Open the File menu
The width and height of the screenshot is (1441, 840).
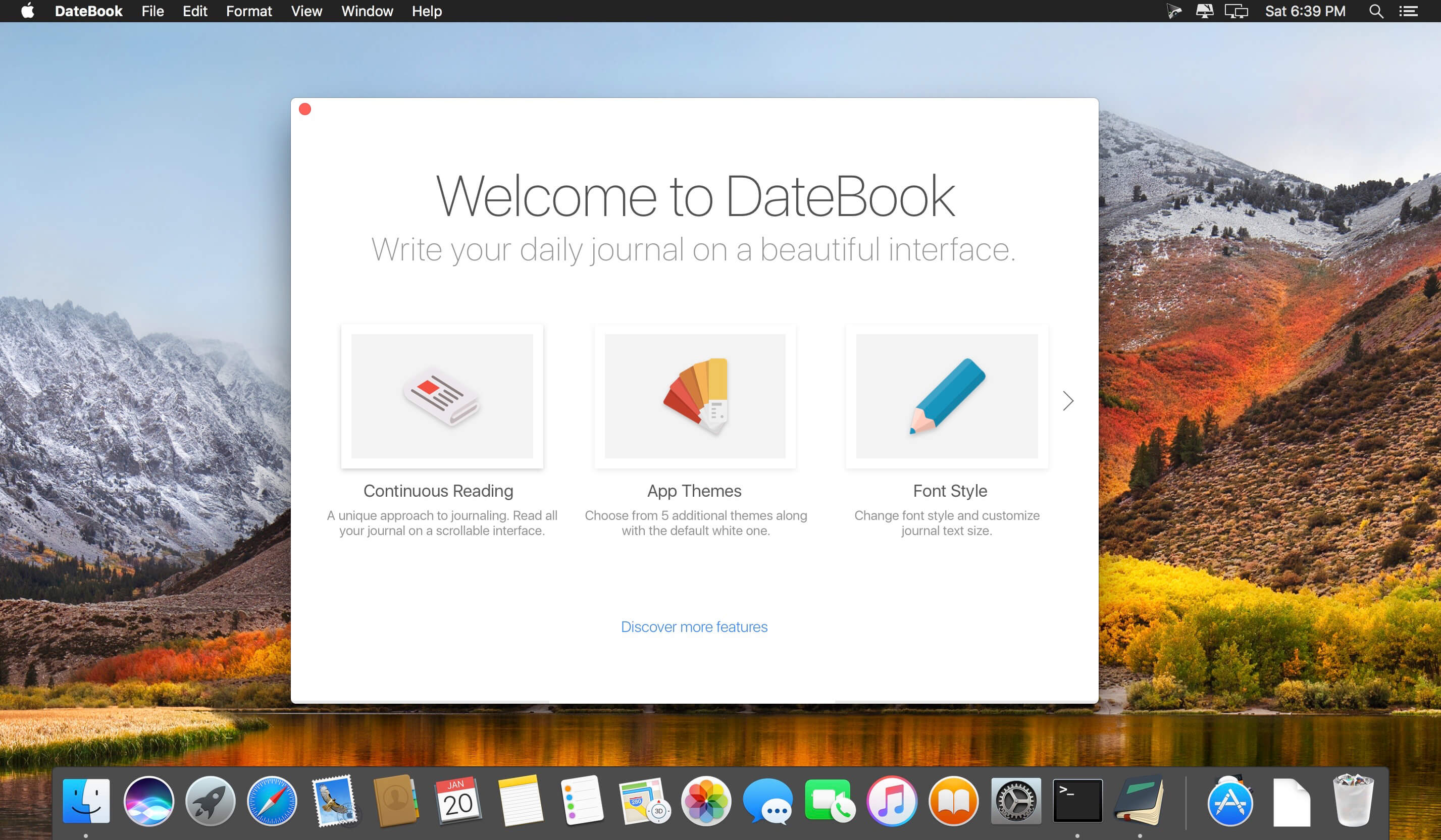[152, 11]
